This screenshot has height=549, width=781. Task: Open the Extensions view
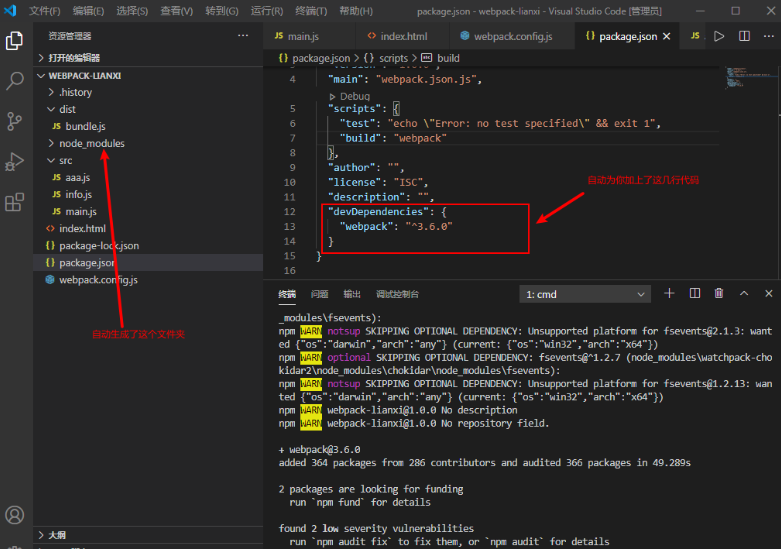pyautogui.click(x=14, y=202)
